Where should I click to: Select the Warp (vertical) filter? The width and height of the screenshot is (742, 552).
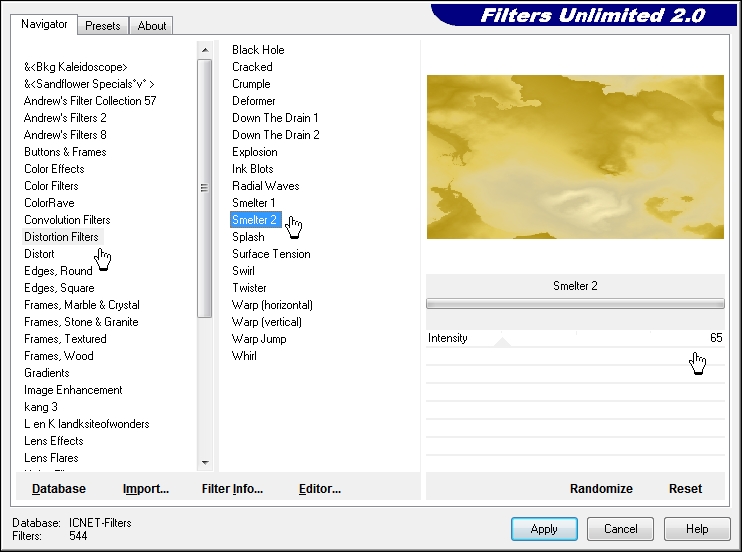click(266, 322)
